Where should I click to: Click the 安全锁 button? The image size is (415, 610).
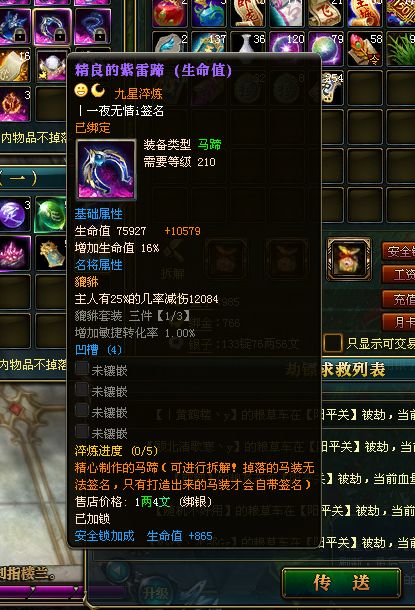tap(398, 251)
